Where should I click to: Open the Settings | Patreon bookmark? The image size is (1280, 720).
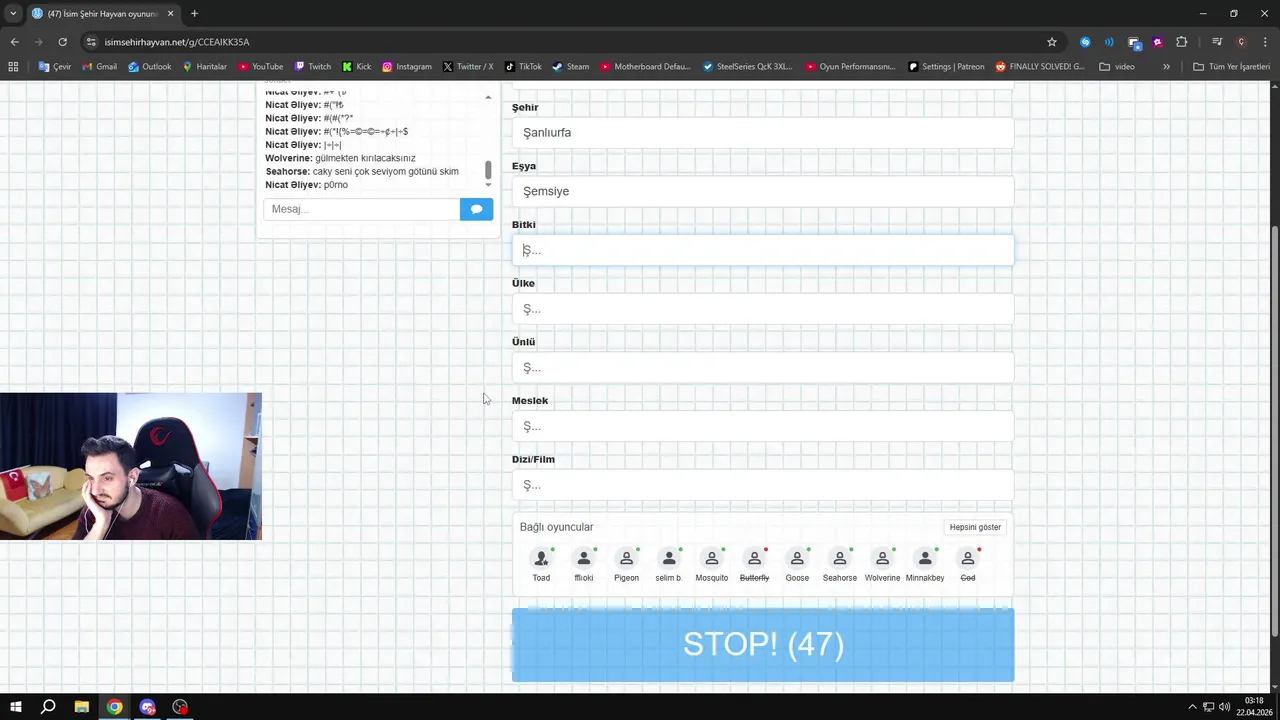point(946,67)
